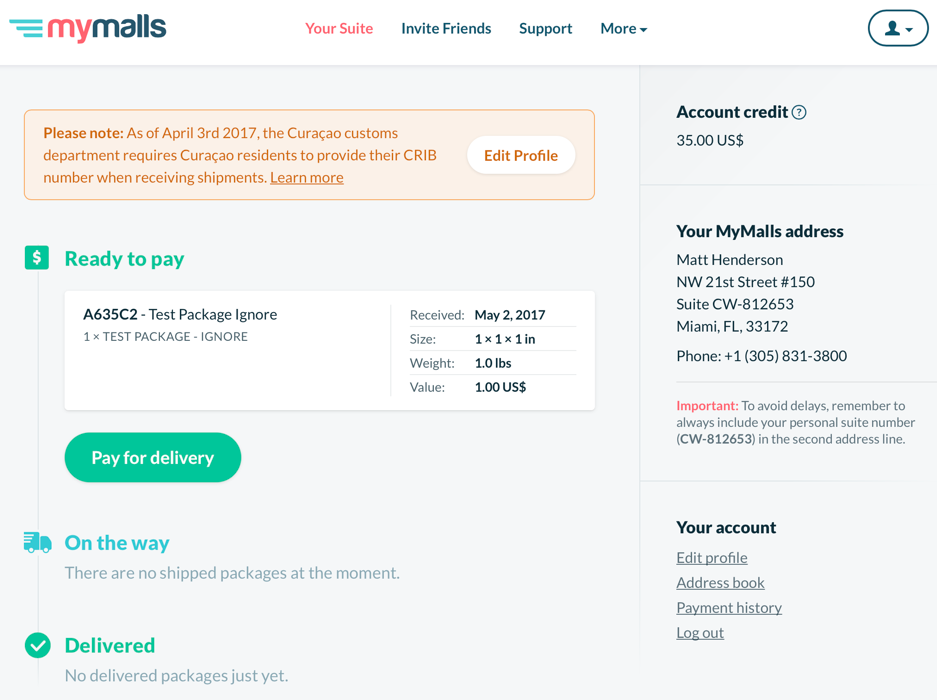Click the Account credit help question icon
937x700 pixels.
coord(799,112)
